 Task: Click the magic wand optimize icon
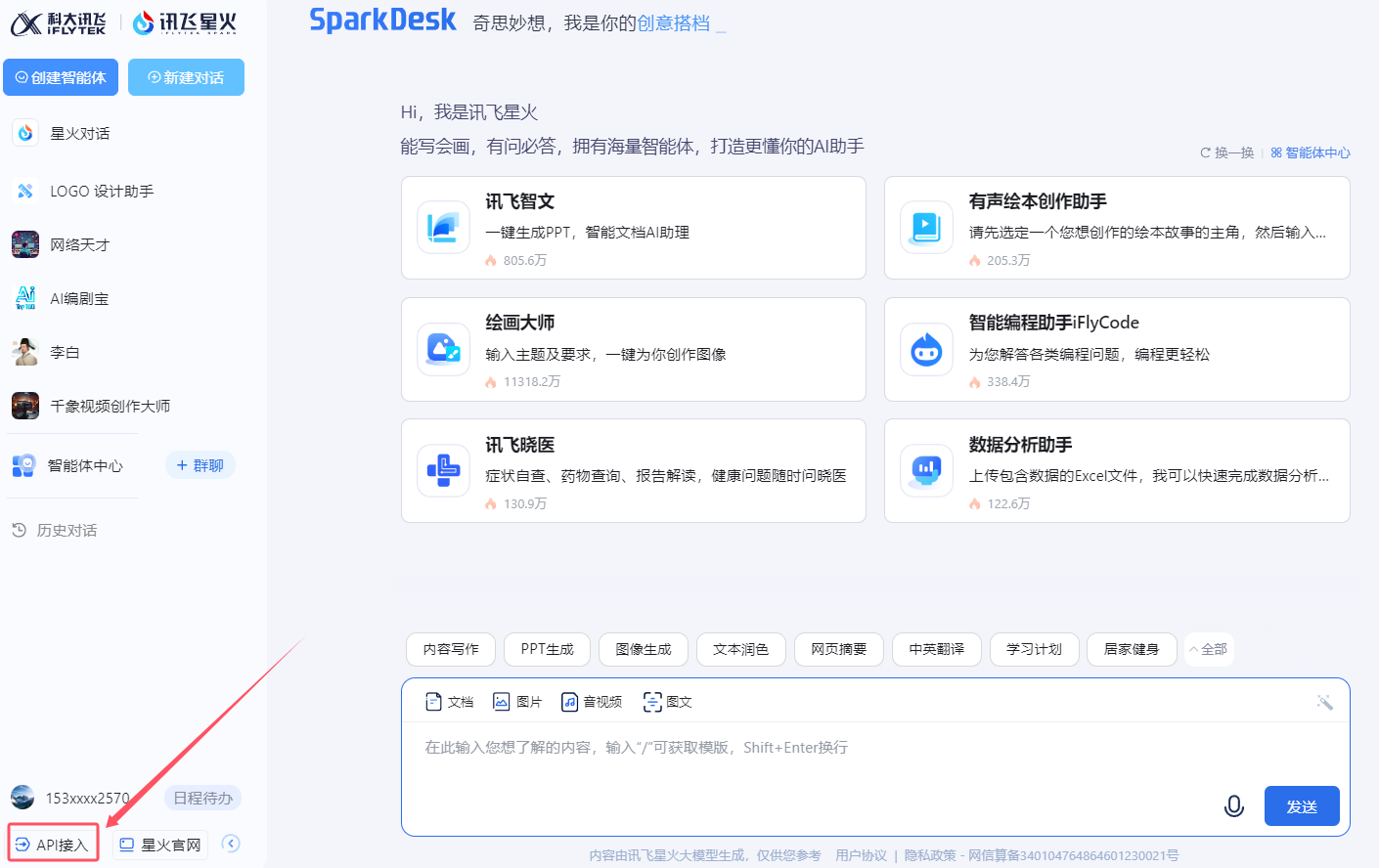tap(1325, 702)
